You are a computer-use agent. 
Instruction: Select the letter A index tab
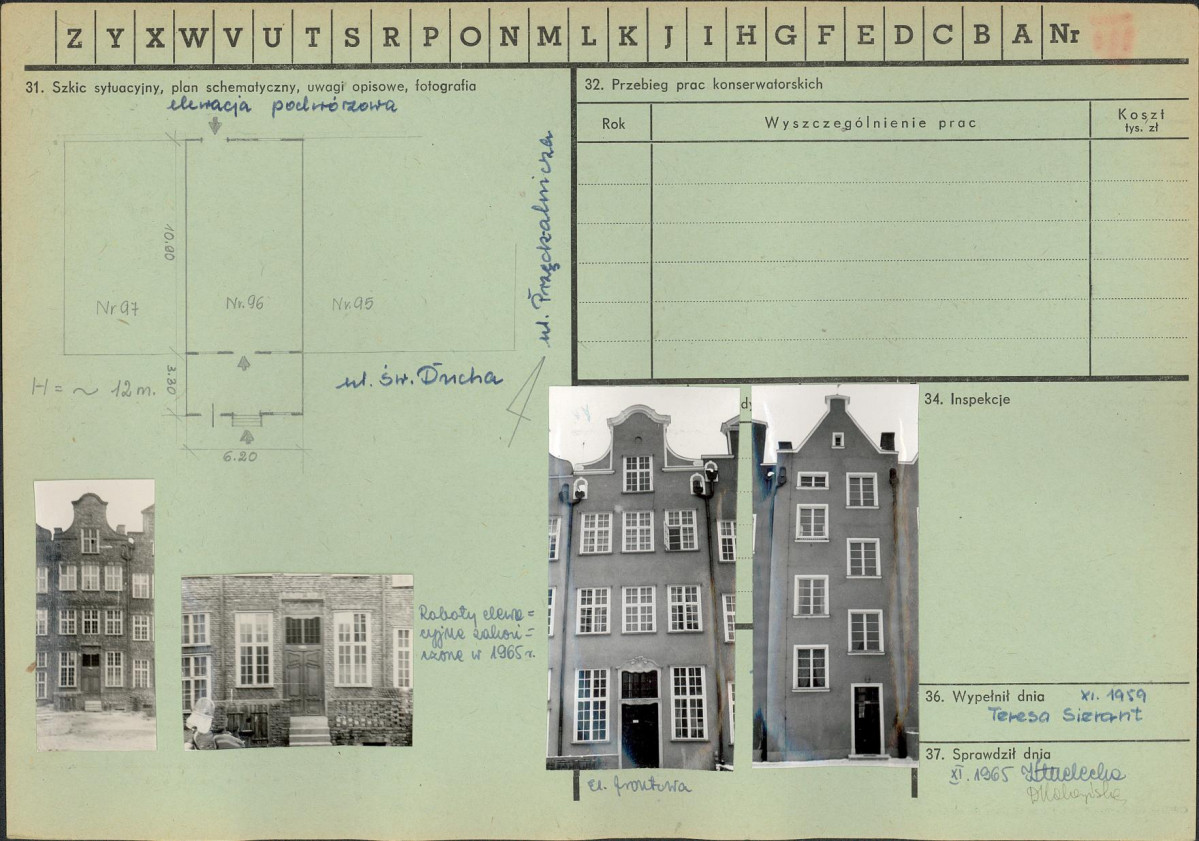(1021, 37)
